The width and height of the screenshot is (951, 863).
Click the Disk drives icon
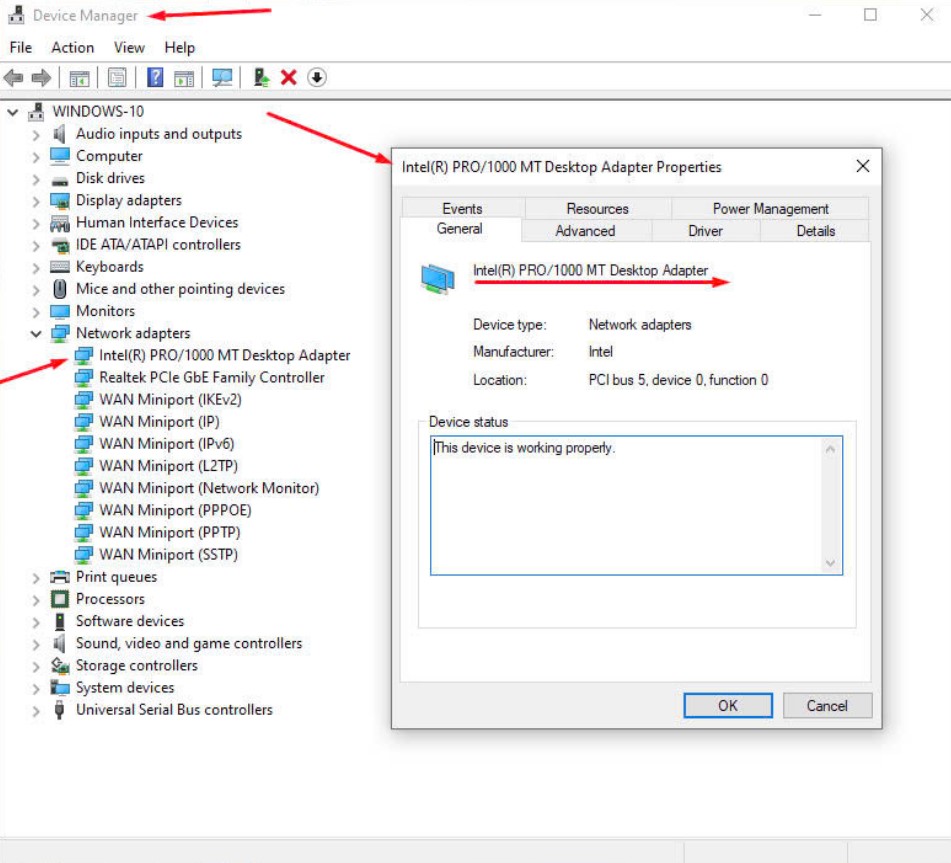(59, 180)
